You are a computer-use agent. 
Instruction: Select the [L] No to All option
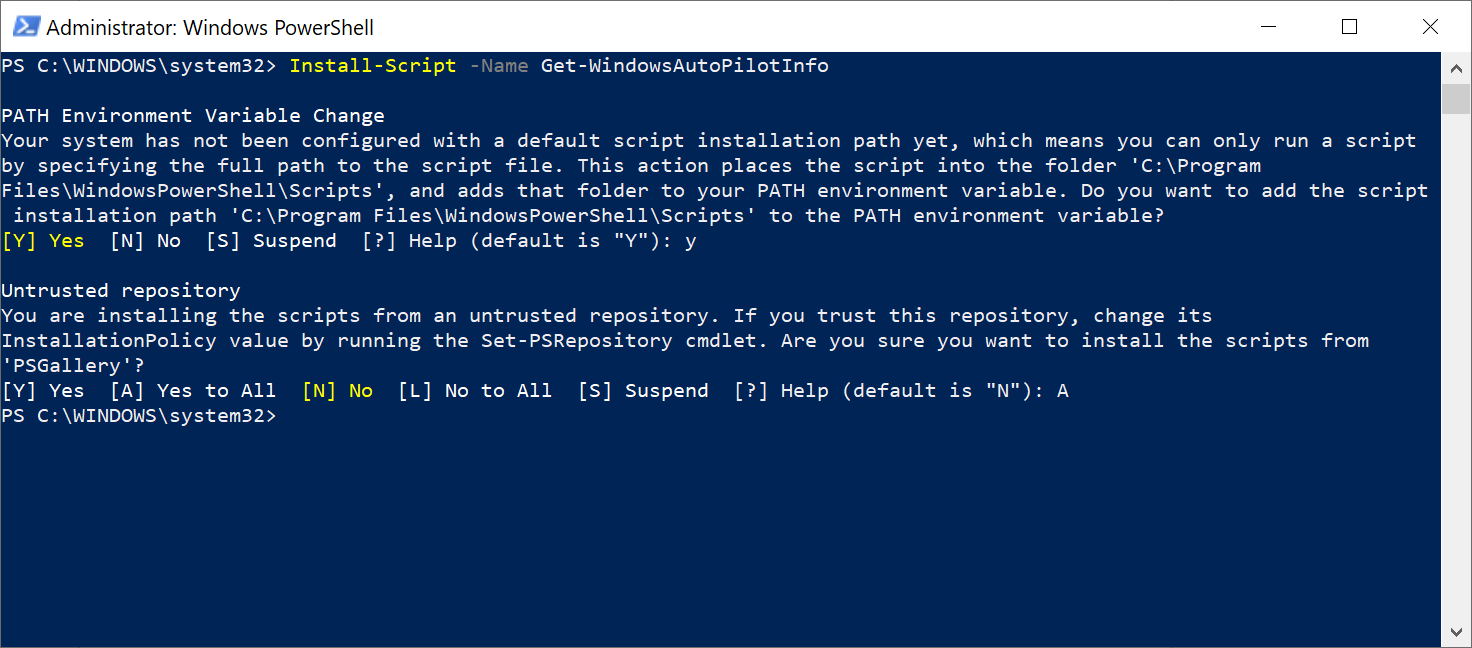pyautogui.click(x=475, y=390)
